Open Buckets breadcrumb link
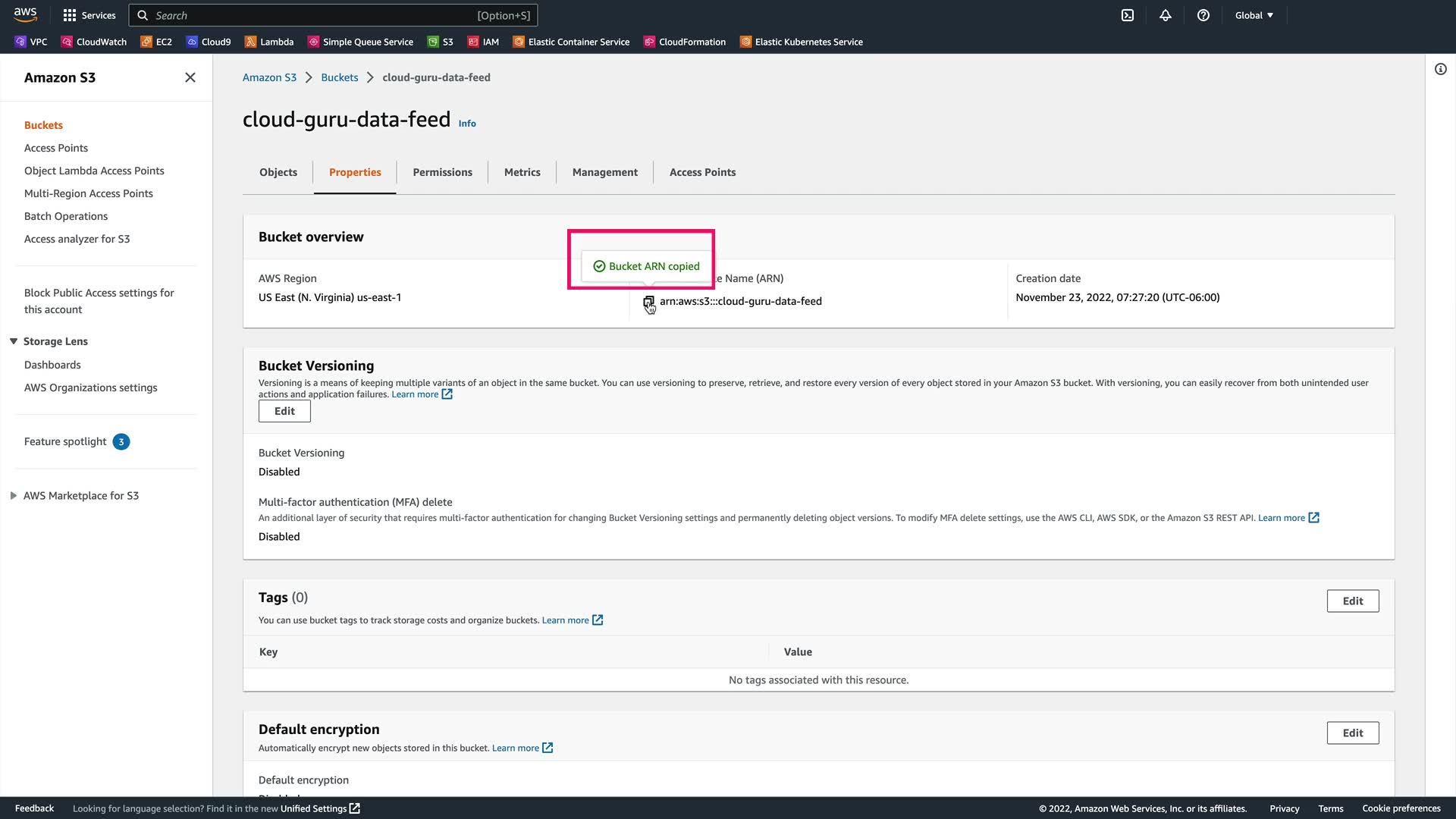Viewport: 1456px width, 819px height. pyautogui.click(x=339, y=77)
